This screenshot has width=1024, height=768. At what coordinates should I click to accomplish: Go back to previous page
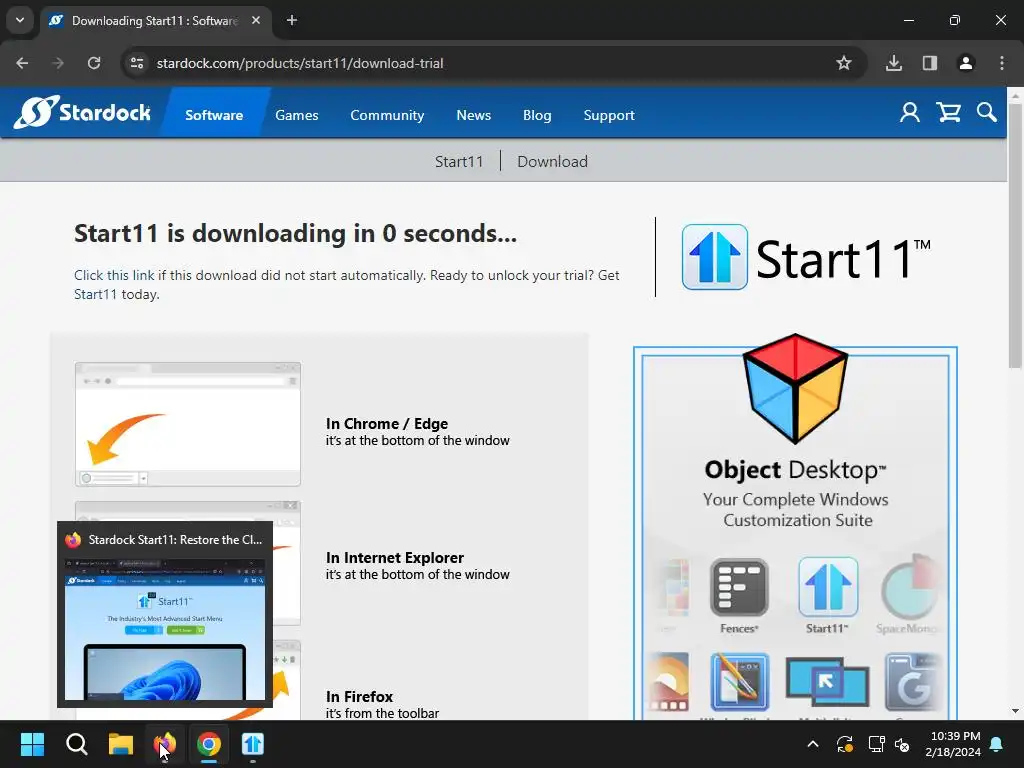point(22,63)
